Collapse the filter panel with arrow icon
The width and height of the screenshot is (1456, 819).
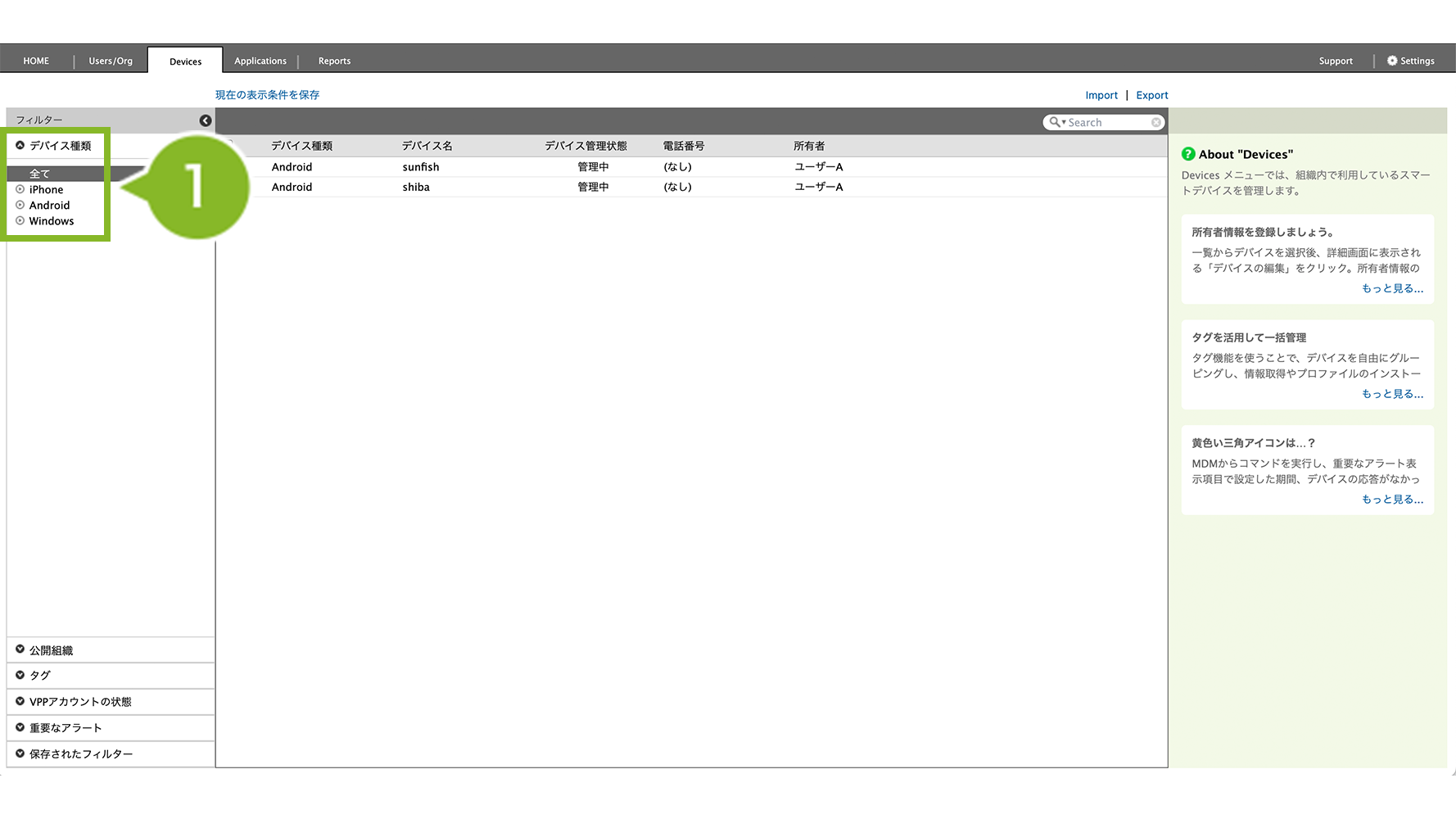(206, 120)
